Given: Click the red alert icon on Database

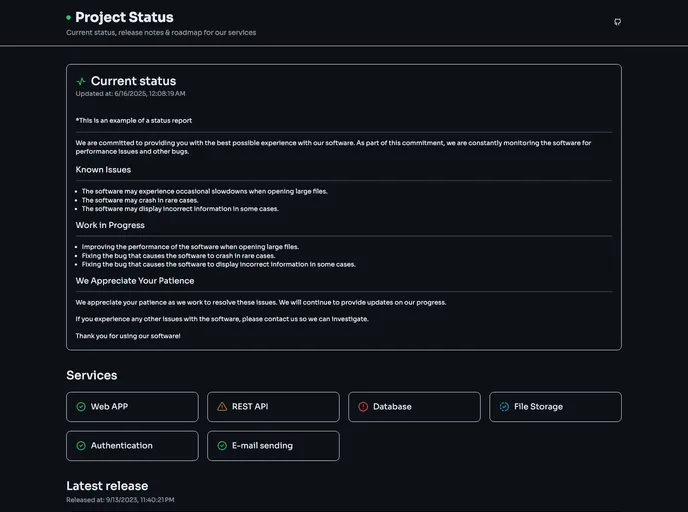Looking at the screenshot, I should click(x=363, y=407).
